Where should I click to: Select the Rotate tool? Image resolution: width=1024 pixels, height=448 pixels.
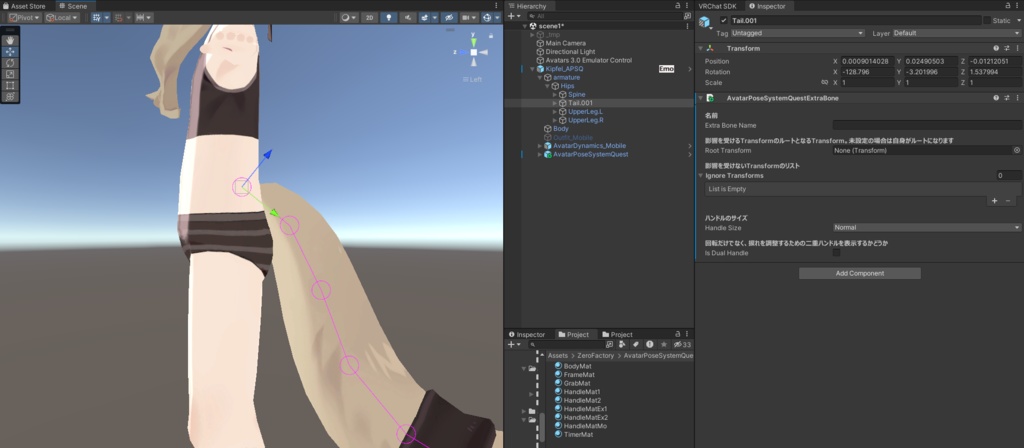click(10, 63)
